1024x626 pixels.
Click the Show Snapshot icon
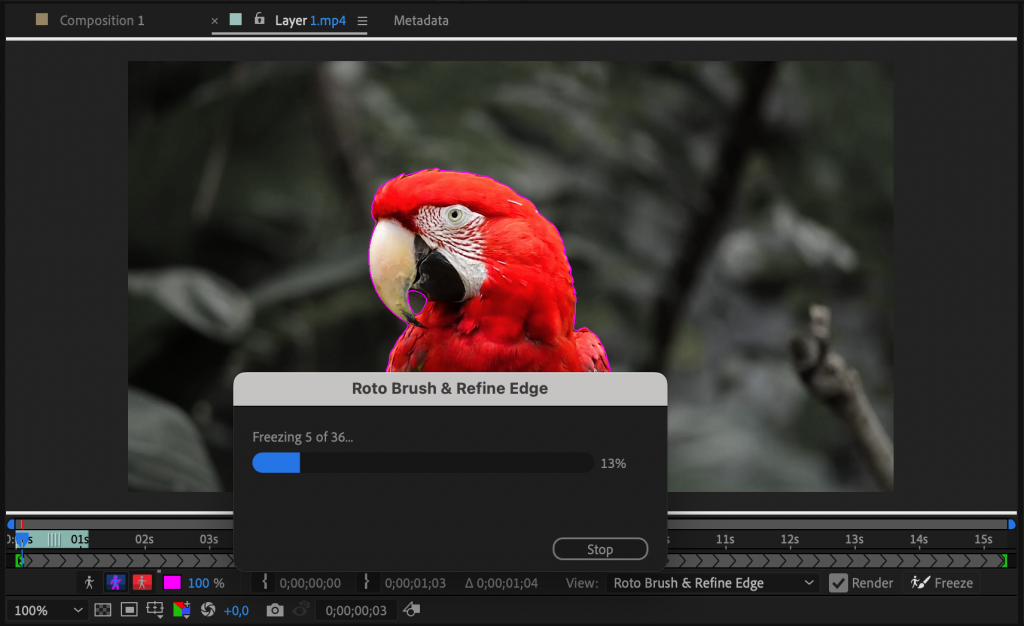coord(302,610)
